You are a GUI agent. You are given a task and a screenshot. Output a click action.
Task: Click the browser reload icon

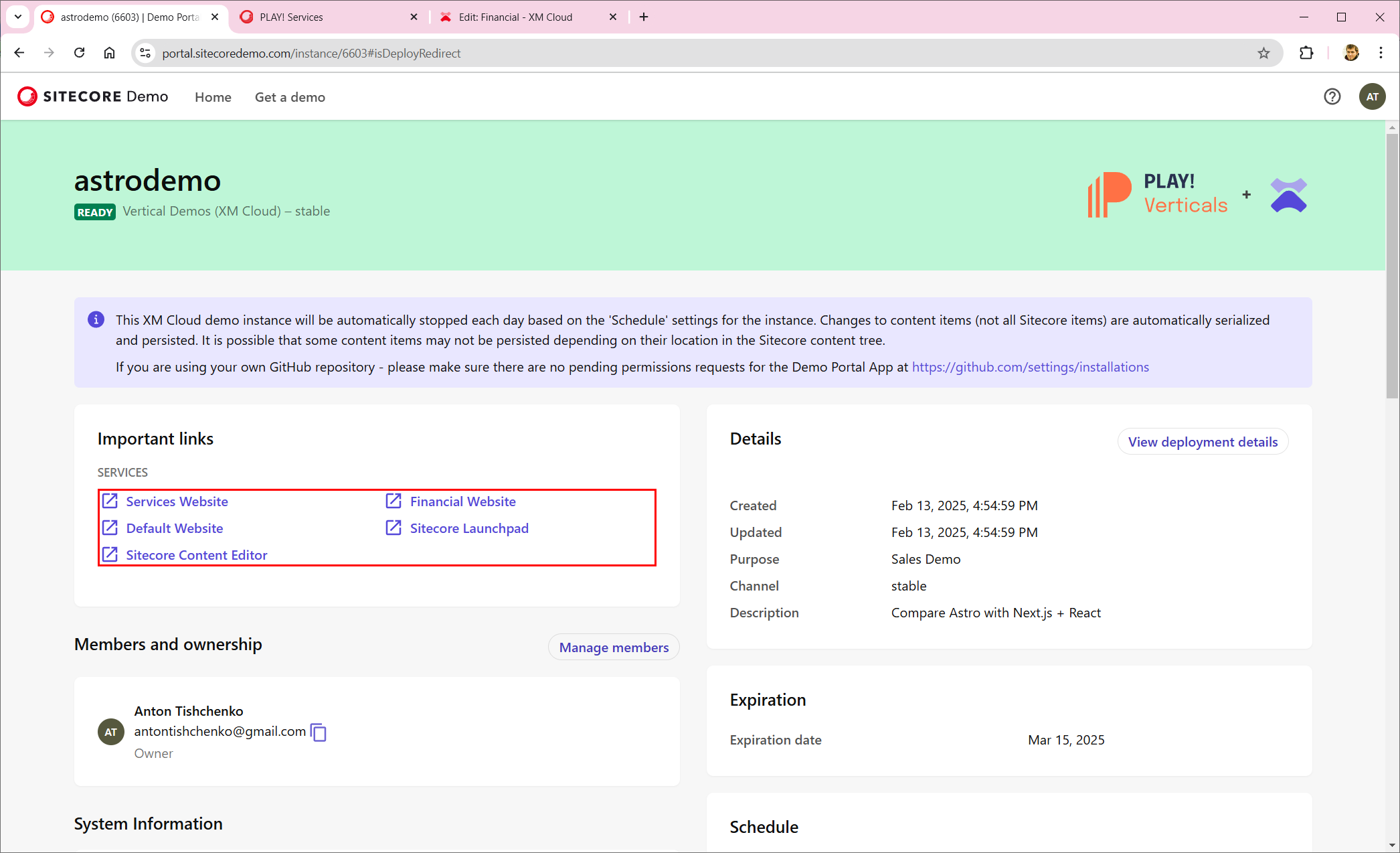point(79,53)
